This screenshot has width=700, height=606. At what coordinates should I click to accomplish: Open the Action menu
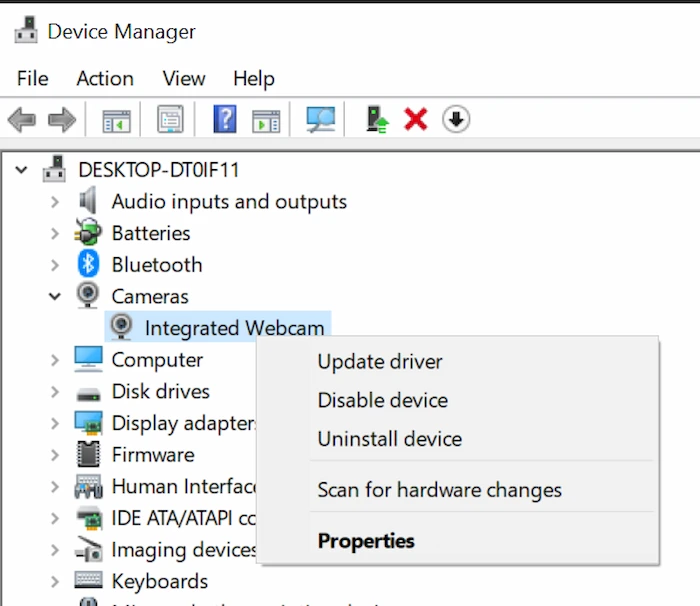click(105, 79)
